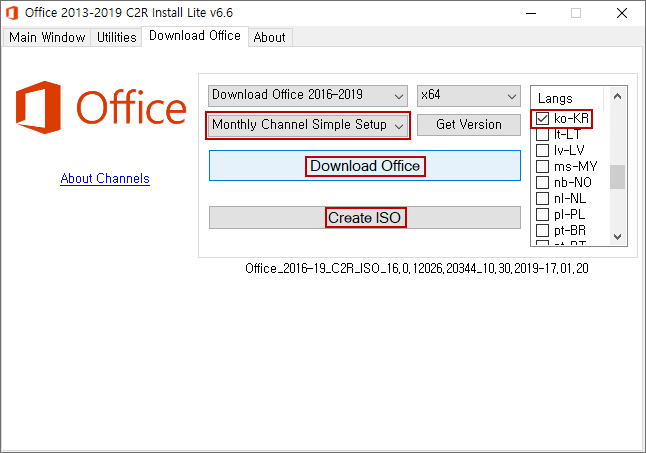The height and width of the screenshot is (453, 646).
Task: Click the Langs header label
Action: (x=555, y=98)
